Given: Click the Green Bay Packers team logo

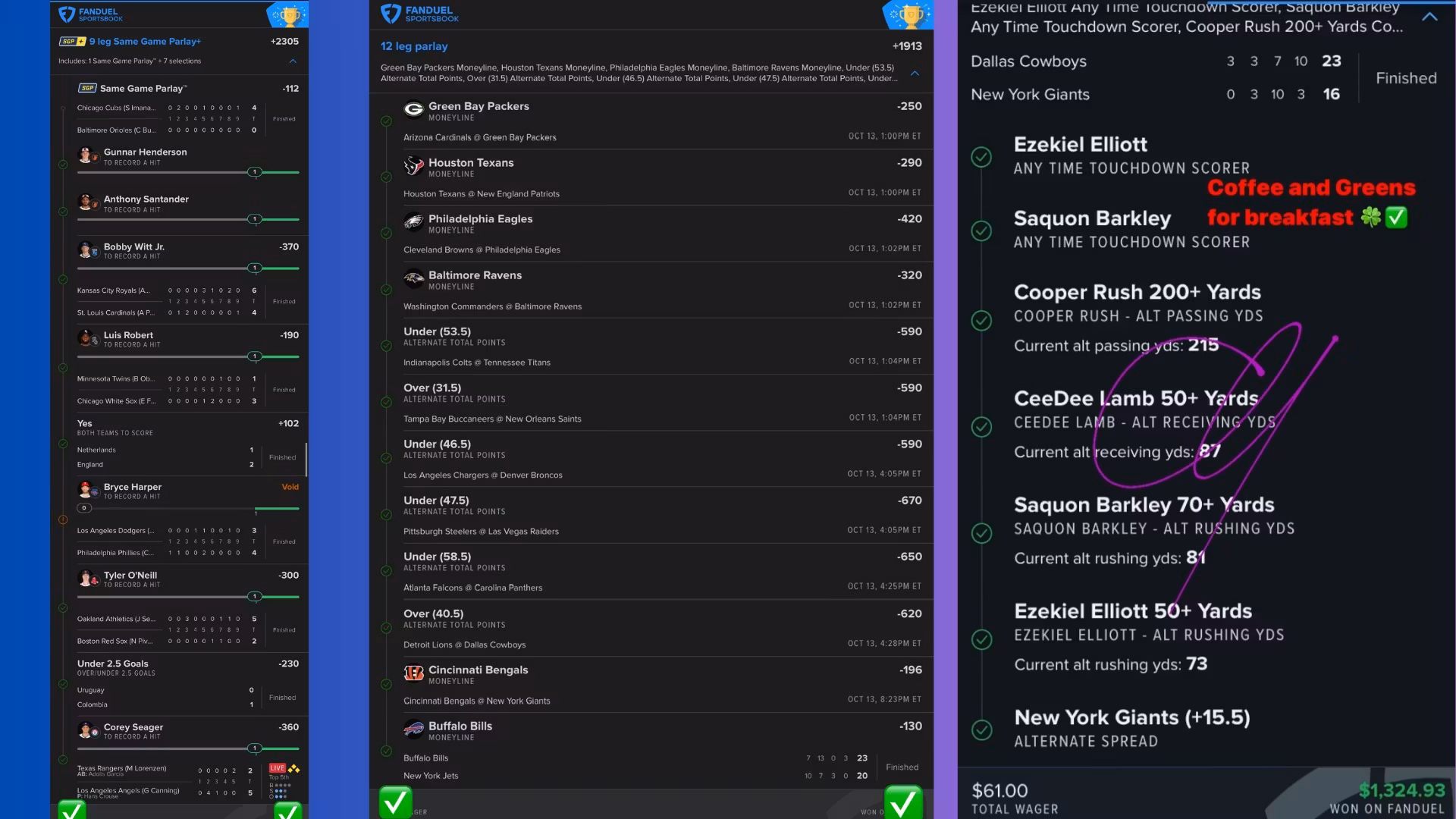Looking at the screenshot, I should click(413, 110).
